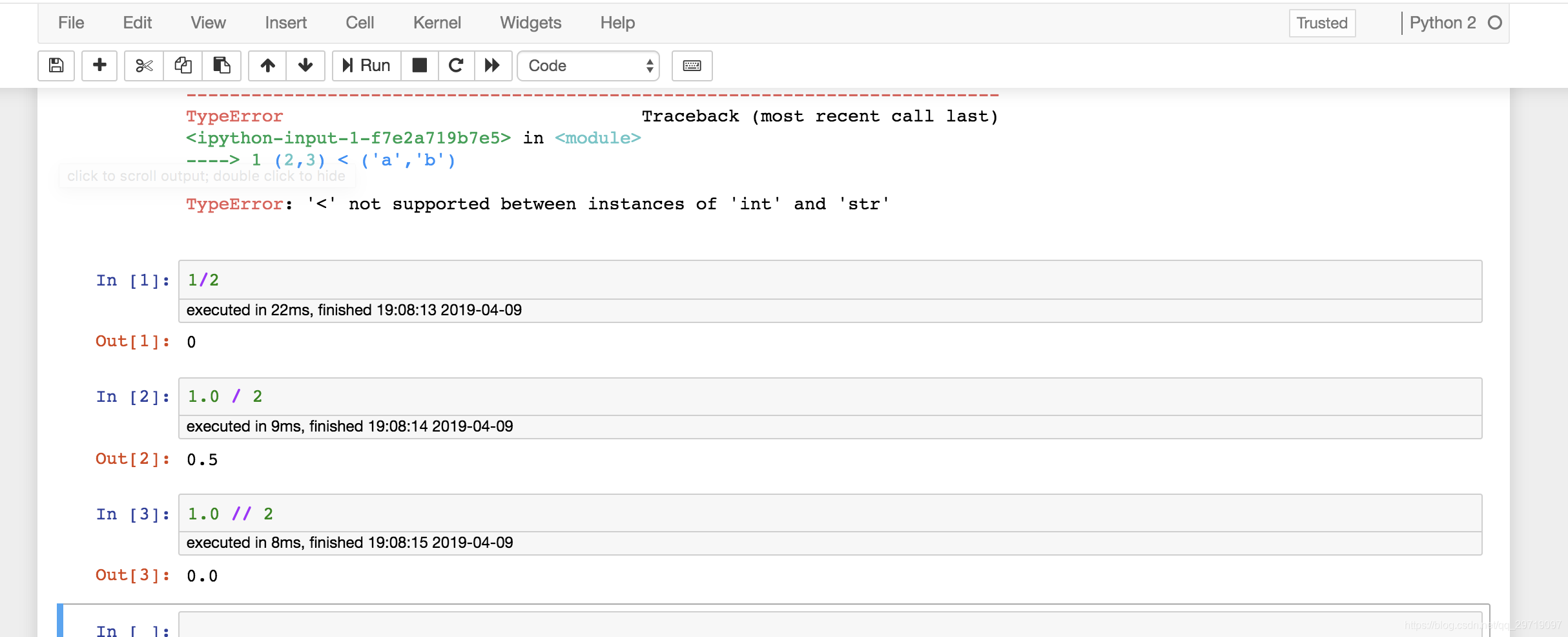This screenshot has height=637, width=1568.
Task: Click the 'executed in 9ms' timing line
Action: [x=349, y=426]
